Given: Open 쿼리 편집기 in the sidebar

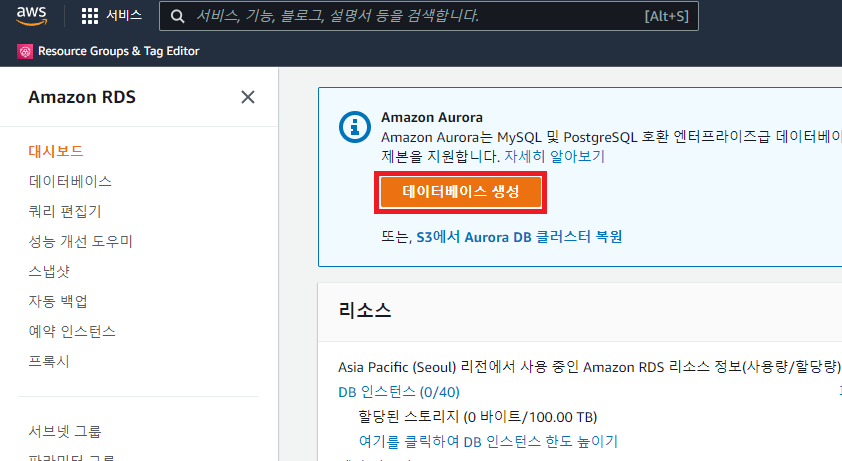Looking at the screenshot, I should 65,211.
